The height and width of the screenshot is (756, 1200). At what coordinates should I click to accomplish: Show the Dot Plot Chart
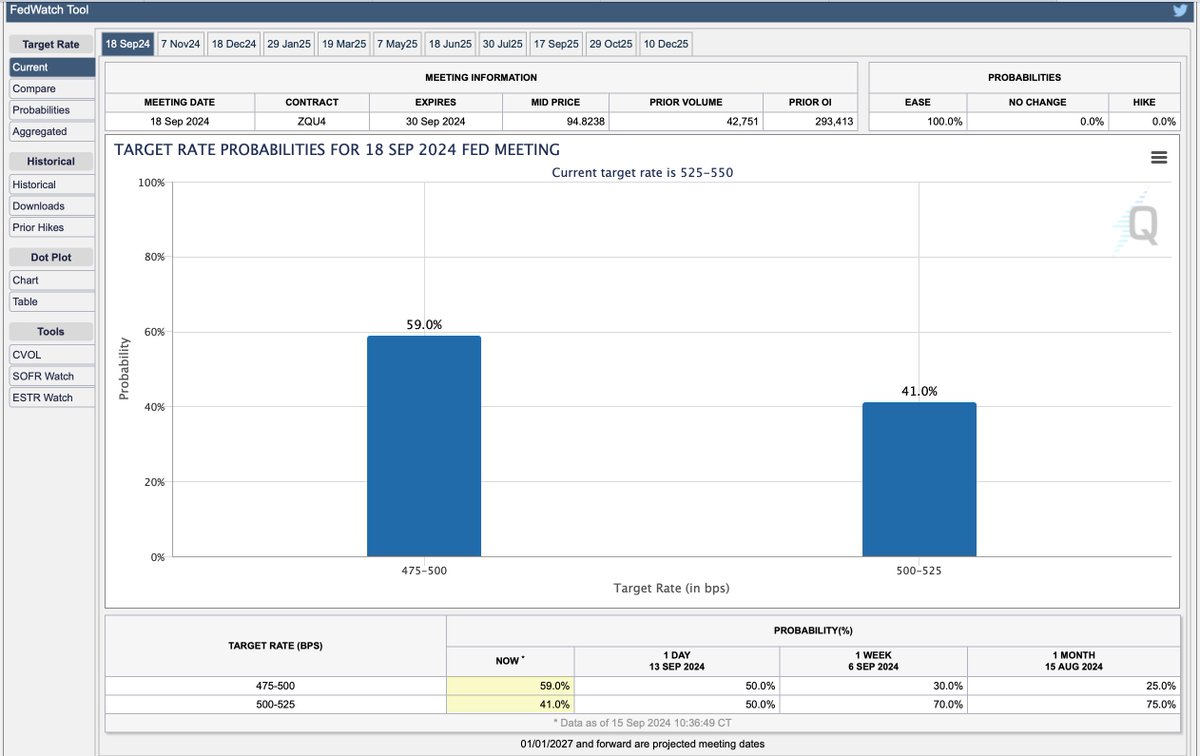pos(52,280)
